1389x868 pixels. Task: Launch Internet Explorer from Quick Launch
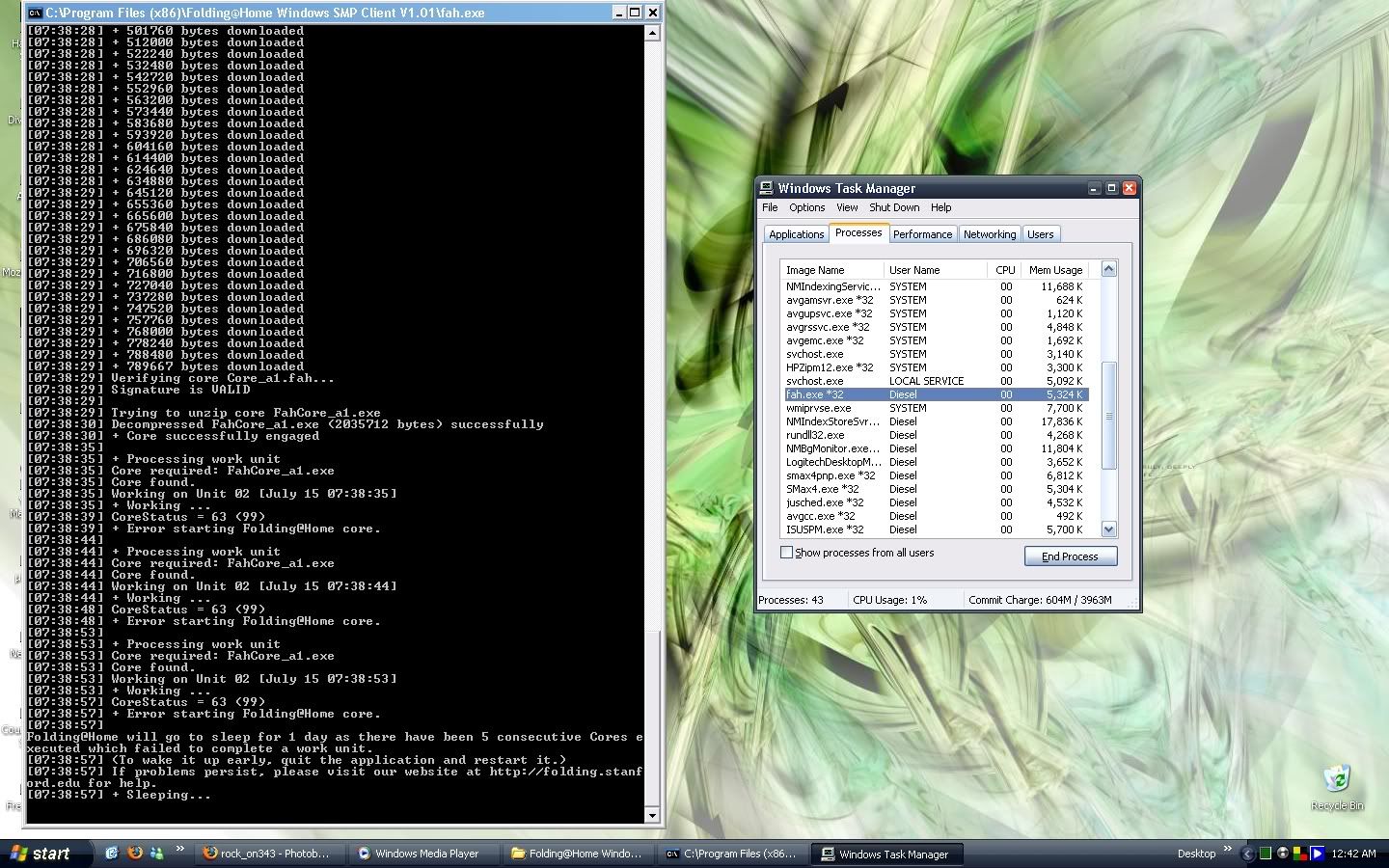pyautogui.click(x=112, y=854)
